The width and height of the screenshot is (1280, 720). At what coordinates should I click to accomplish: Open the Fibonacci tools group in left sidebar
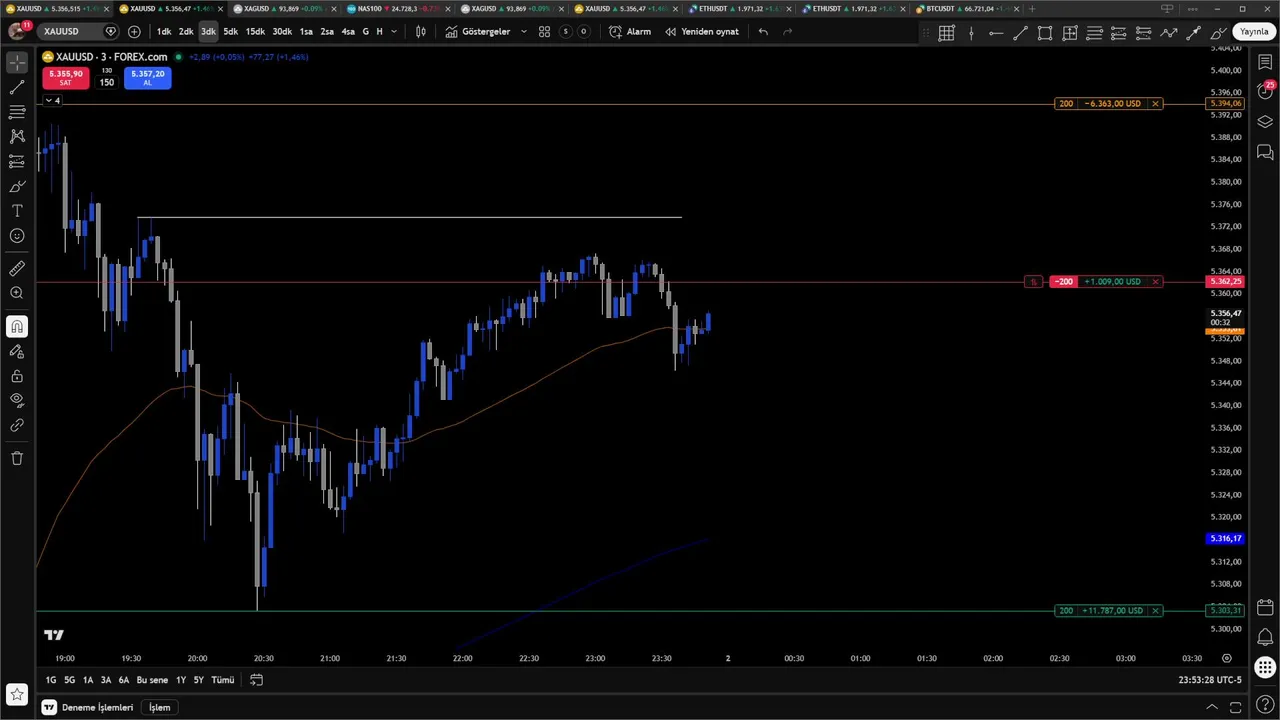tap(17, 112)
